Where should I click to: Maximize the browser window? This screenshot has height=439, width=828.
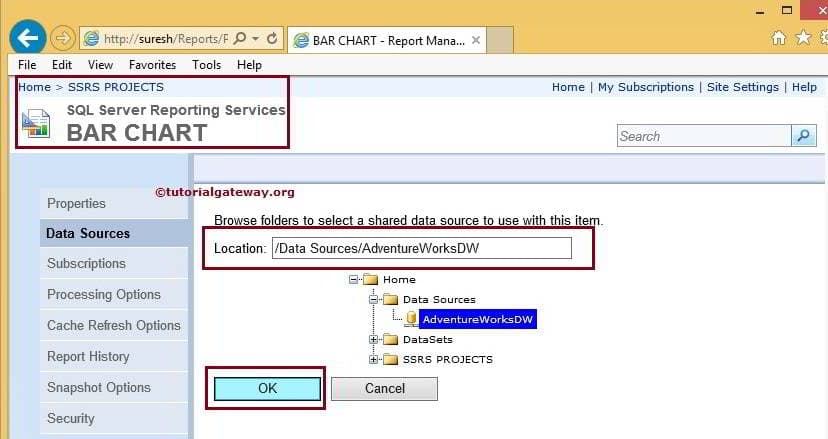[787, 11]
